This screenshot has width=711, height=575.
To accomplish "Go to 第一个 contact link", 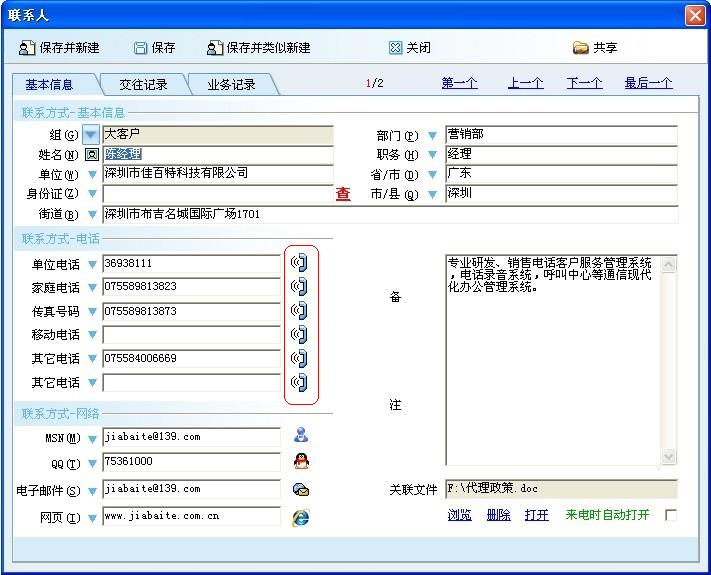I will tap(459, 83).
